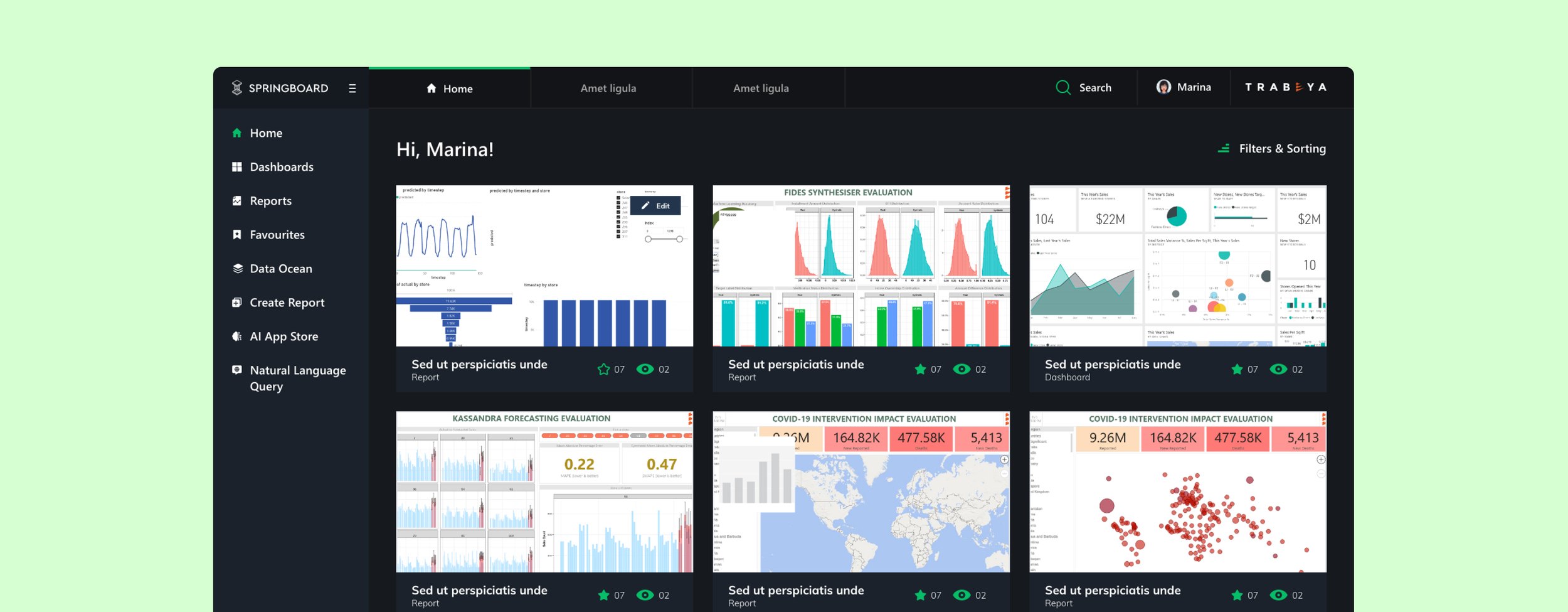The width and height of the screenshot is (1568, 612).
Task: Open COVID-19 red bubbles report thumbnail
Action: coord(1178,491)
